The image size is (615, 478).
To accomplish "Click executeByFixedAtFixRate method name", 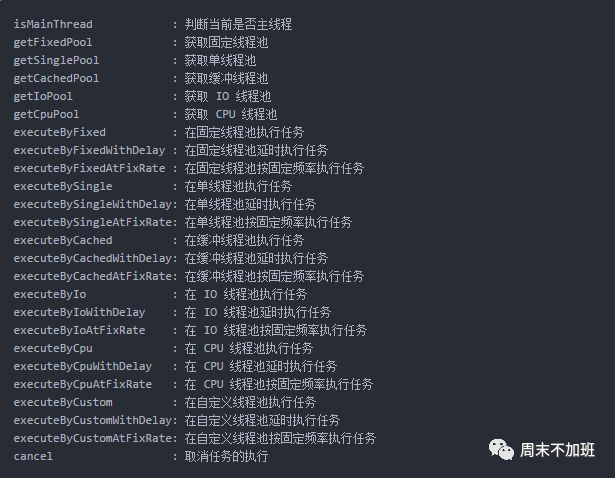I will click(x=89, y=168).
